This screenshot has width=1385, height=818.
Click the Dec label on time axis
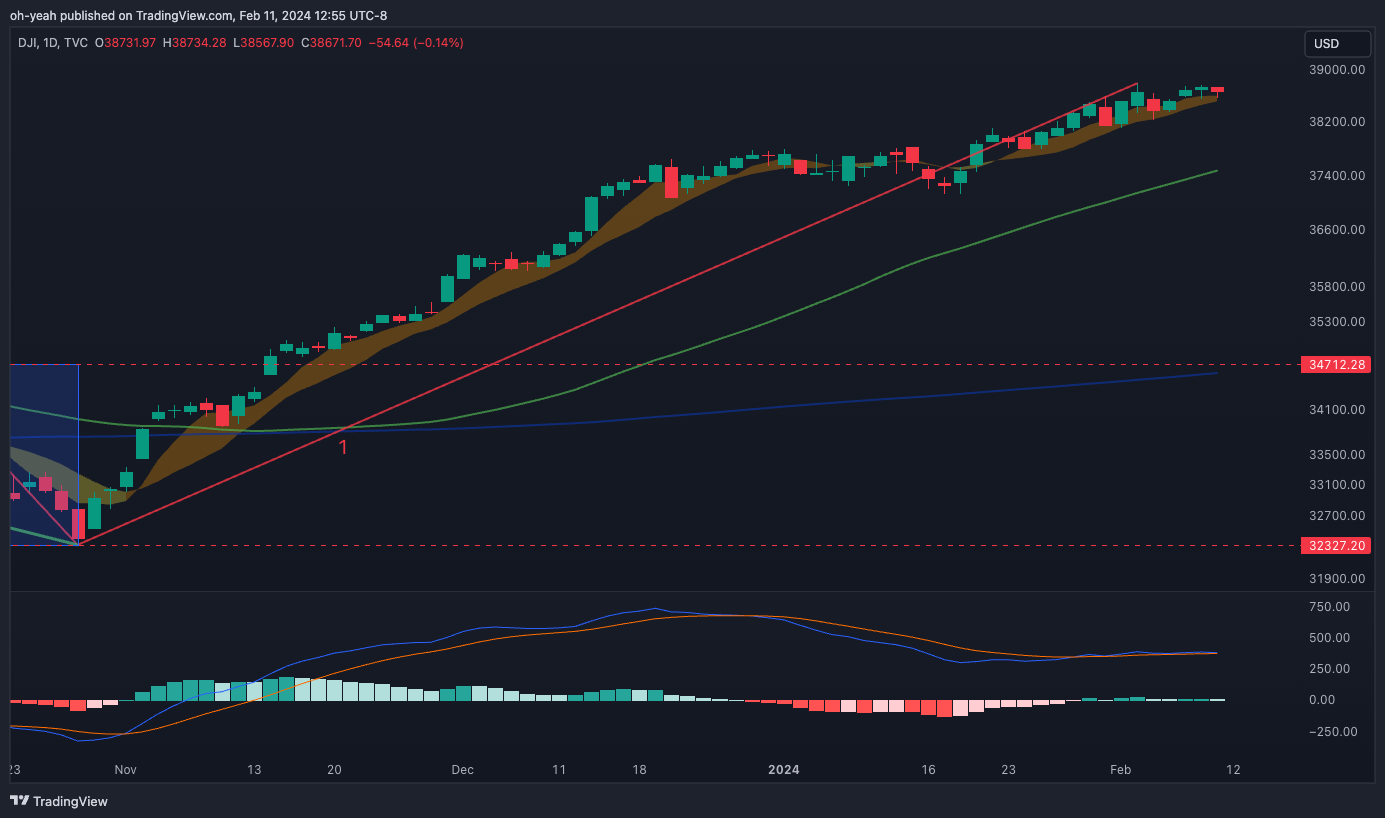point(462,770)
